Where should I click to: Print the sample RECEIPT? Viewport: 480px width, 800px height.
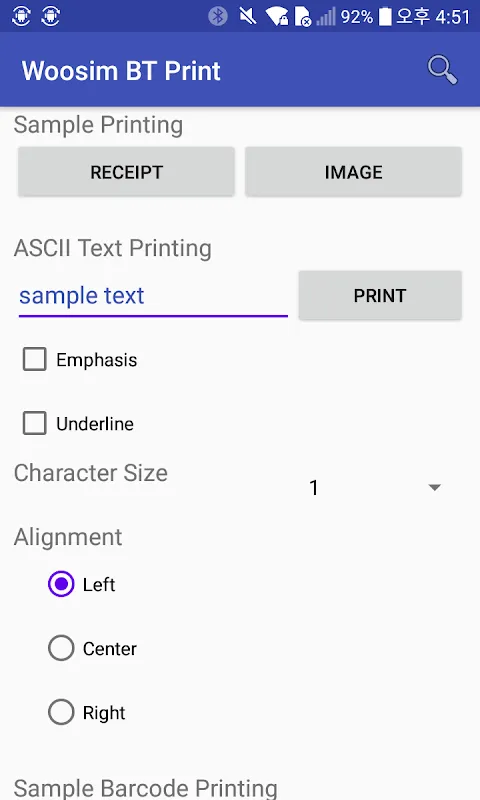(127, 172)
